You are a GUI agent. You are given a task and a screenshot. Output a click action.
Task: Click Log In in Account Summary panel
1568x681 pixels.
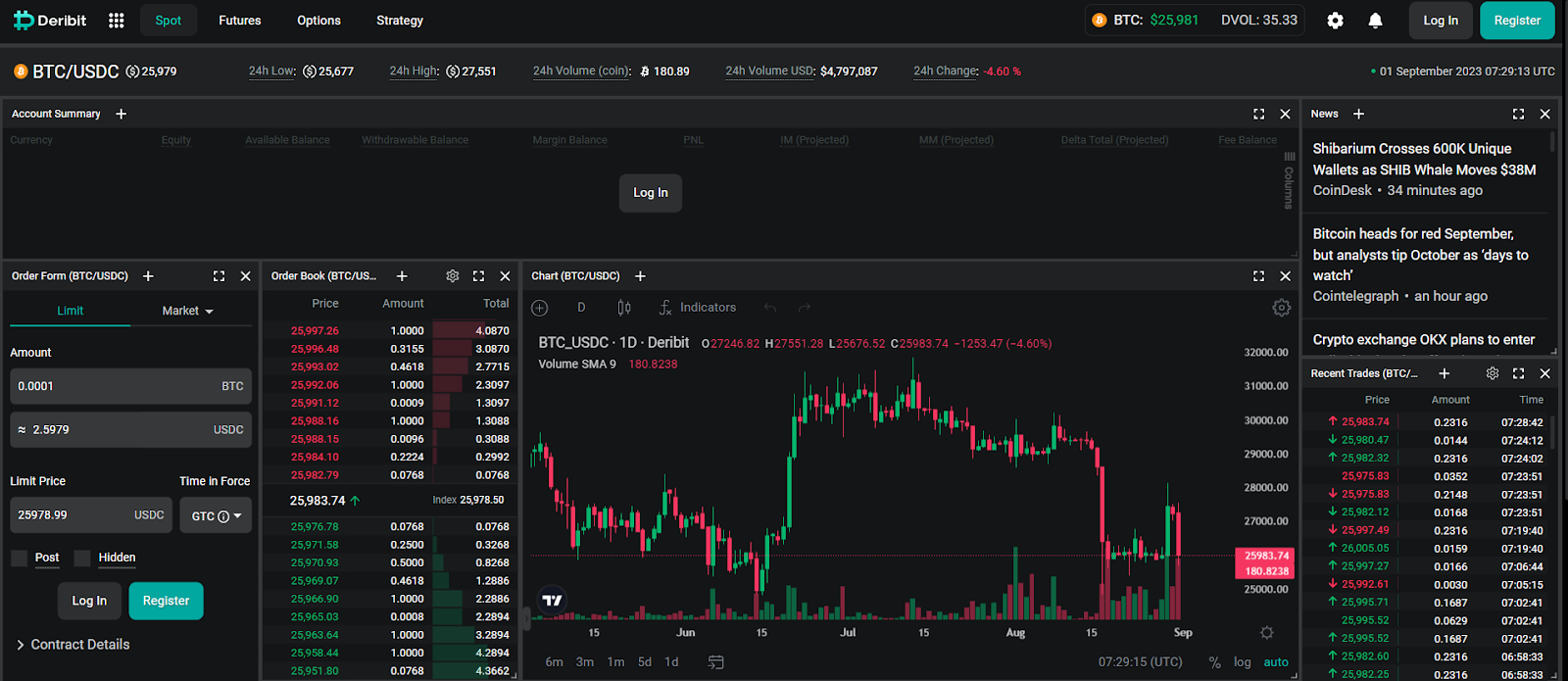pyautogui.click(x=651, y=193)
